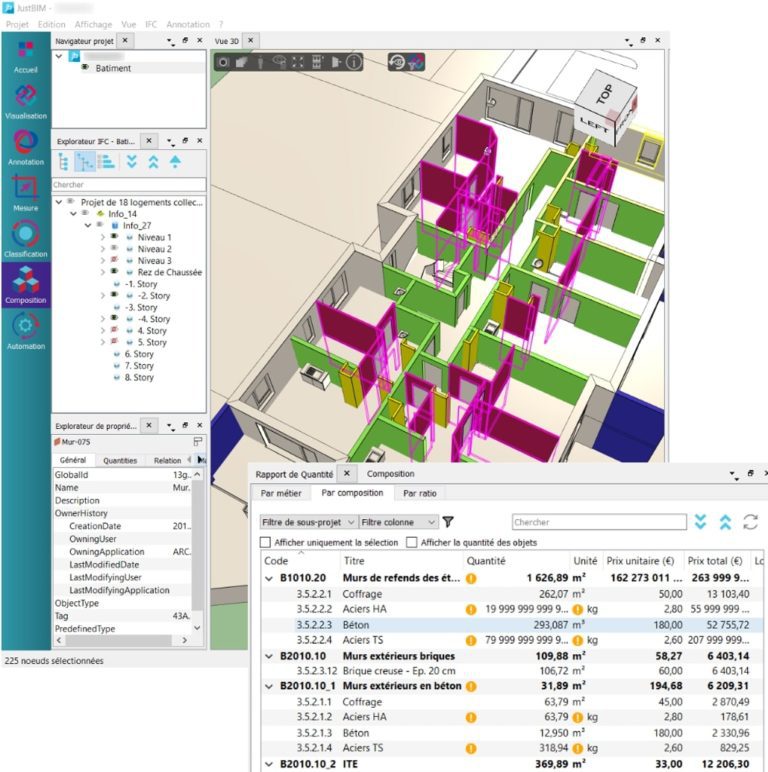Click the filter funnel icon in report

(x=448, y=521)
